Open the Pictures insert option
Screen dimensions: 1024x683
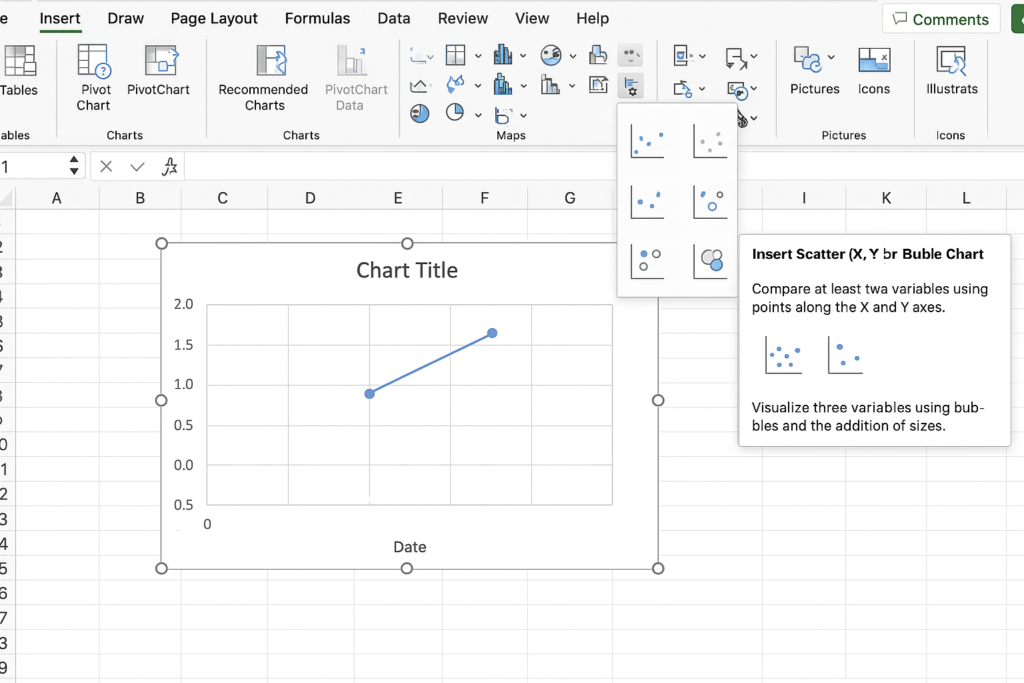[814, 71]
